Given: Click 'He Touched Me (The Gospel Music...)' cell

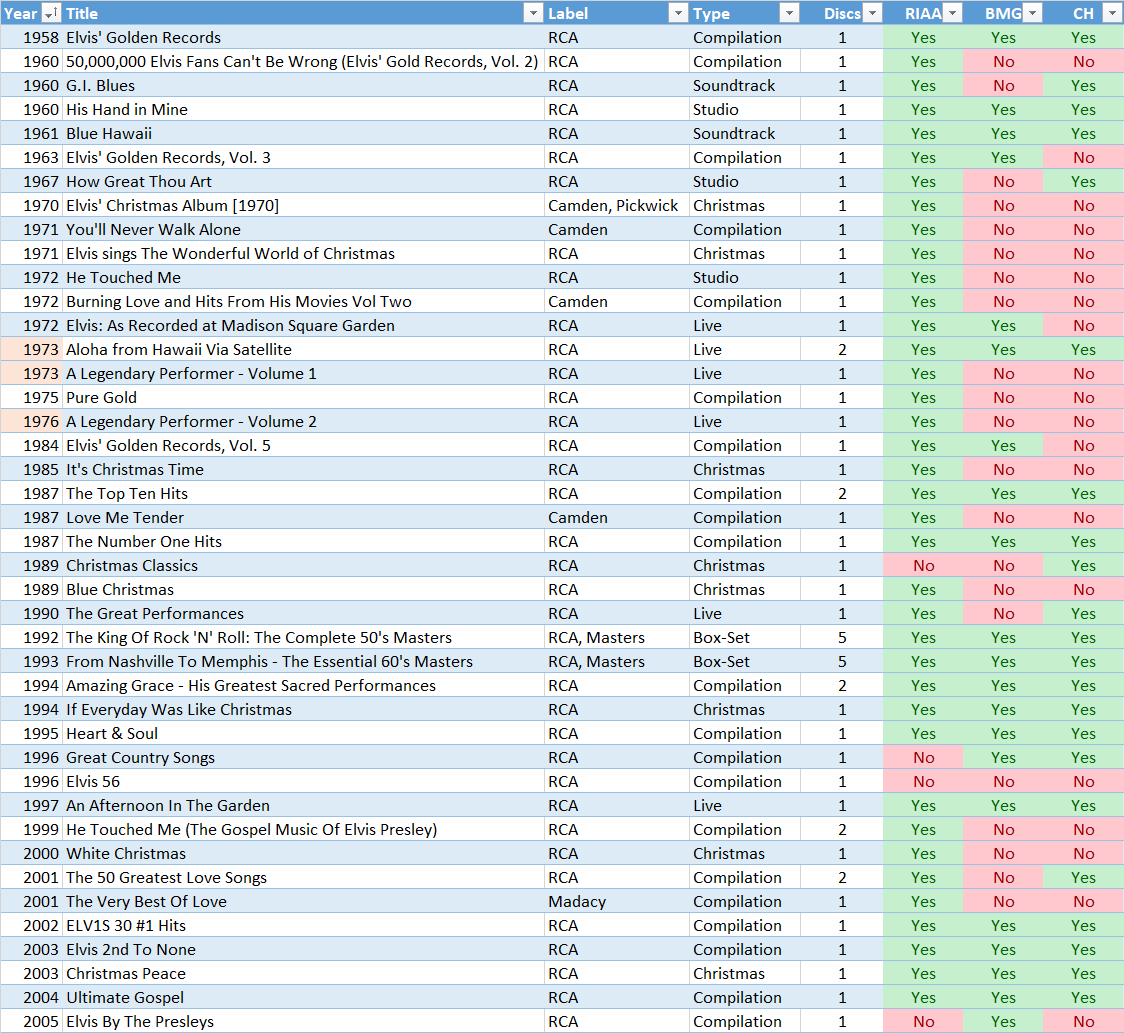Looking at the screenshot, I should pos(303,830).
